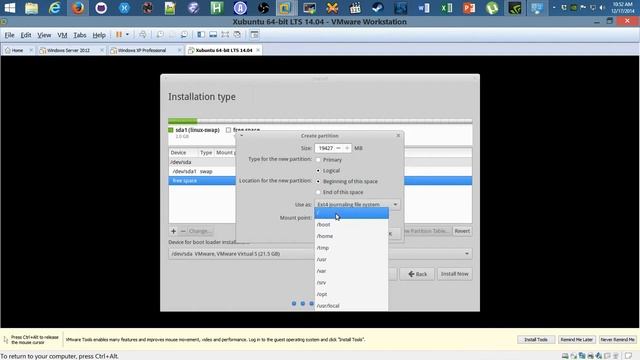Open Excel from the taskbar
The height and width of the screenshot is (360, 640).
click(447, 8)
